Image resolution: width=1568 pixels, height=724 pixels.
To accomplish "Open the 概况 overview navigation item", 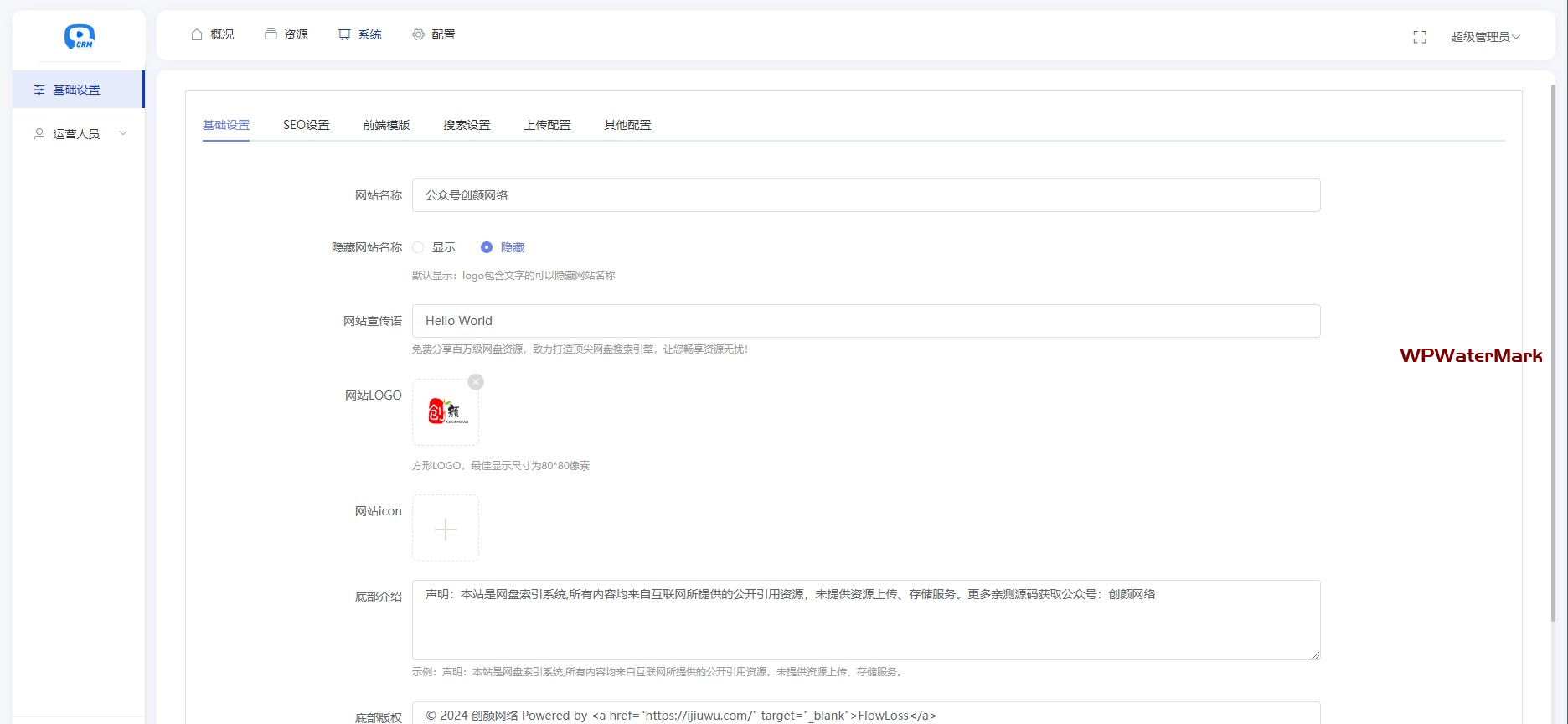I will (213, 34).
